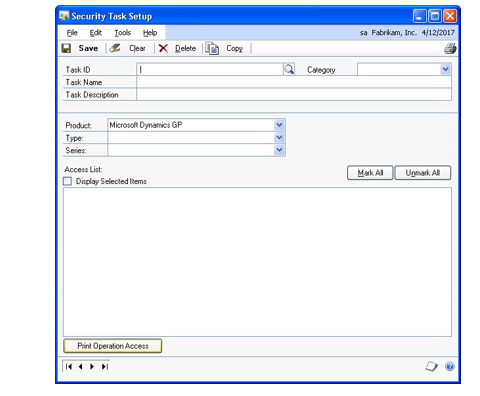Expand the Category dropdown
The width and height of the screenshot is (480, 396).
click(x=445, y=69)
